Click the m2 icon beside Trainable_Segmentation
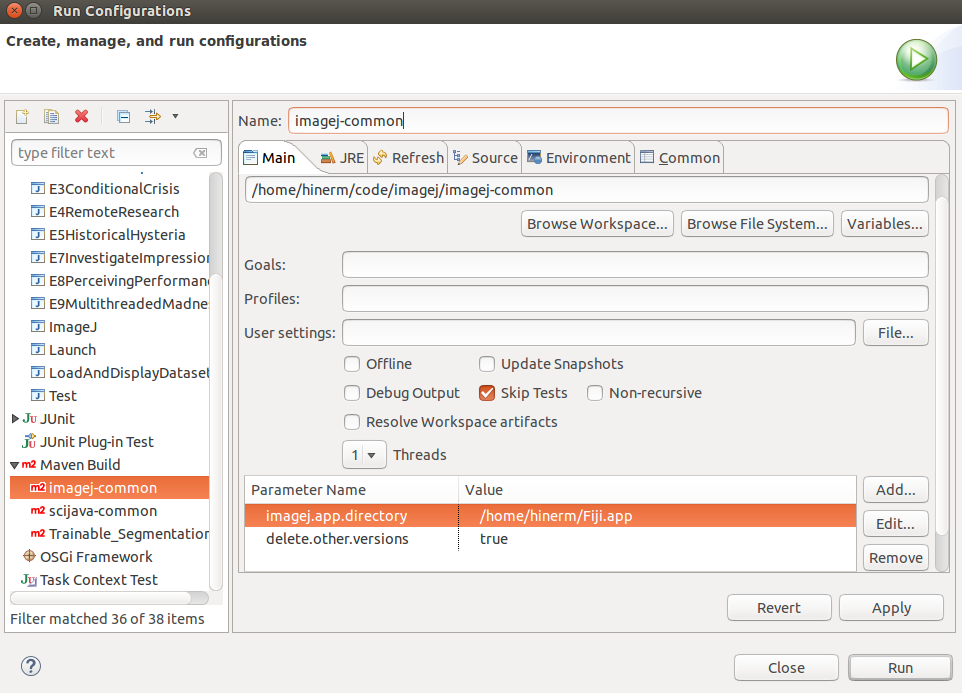 (38, 534)
